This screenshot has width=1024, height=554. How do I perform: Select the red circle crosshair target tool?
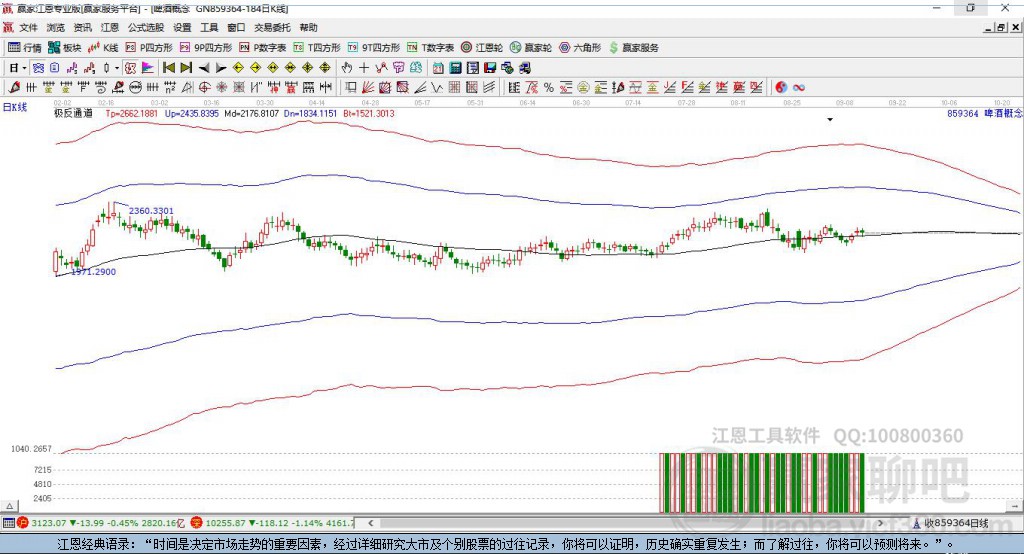(x=204, y=87)
